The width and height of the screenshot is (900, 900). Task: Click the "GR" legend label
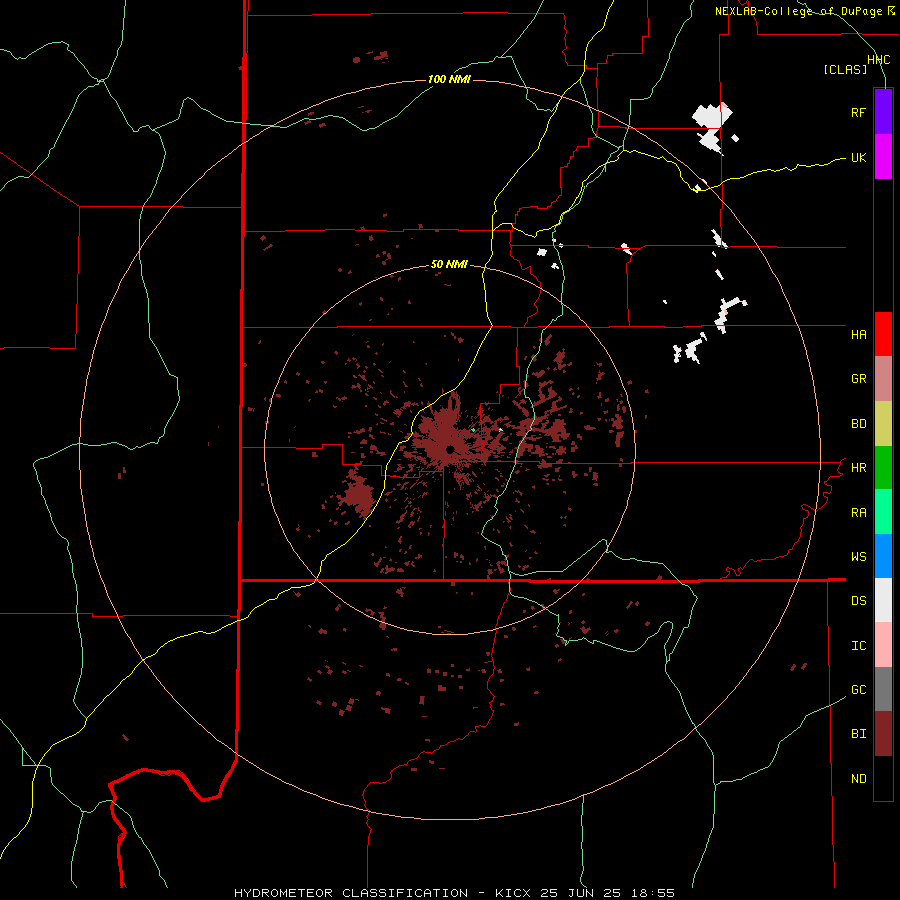[858, 379]
